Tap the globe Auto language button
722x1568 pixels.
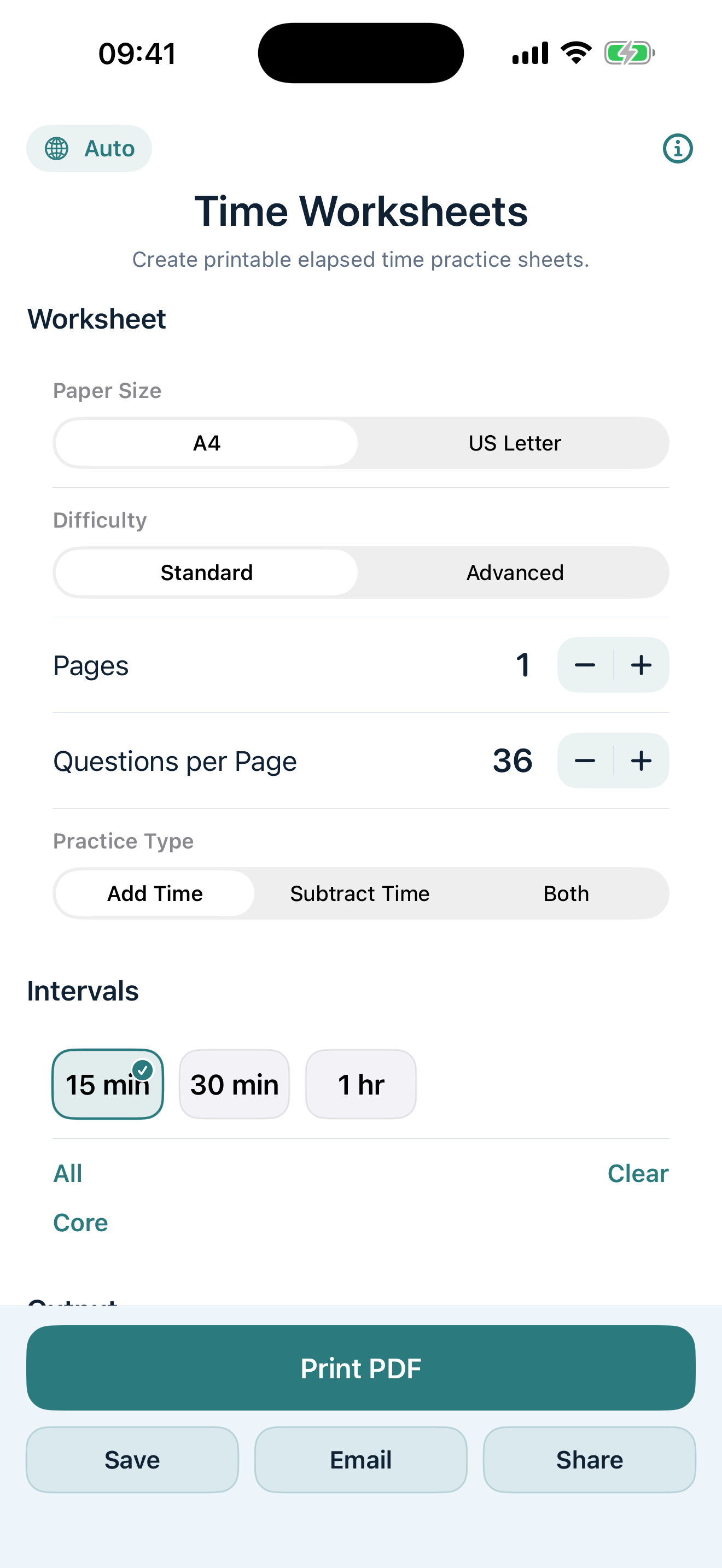coord(89,149)
